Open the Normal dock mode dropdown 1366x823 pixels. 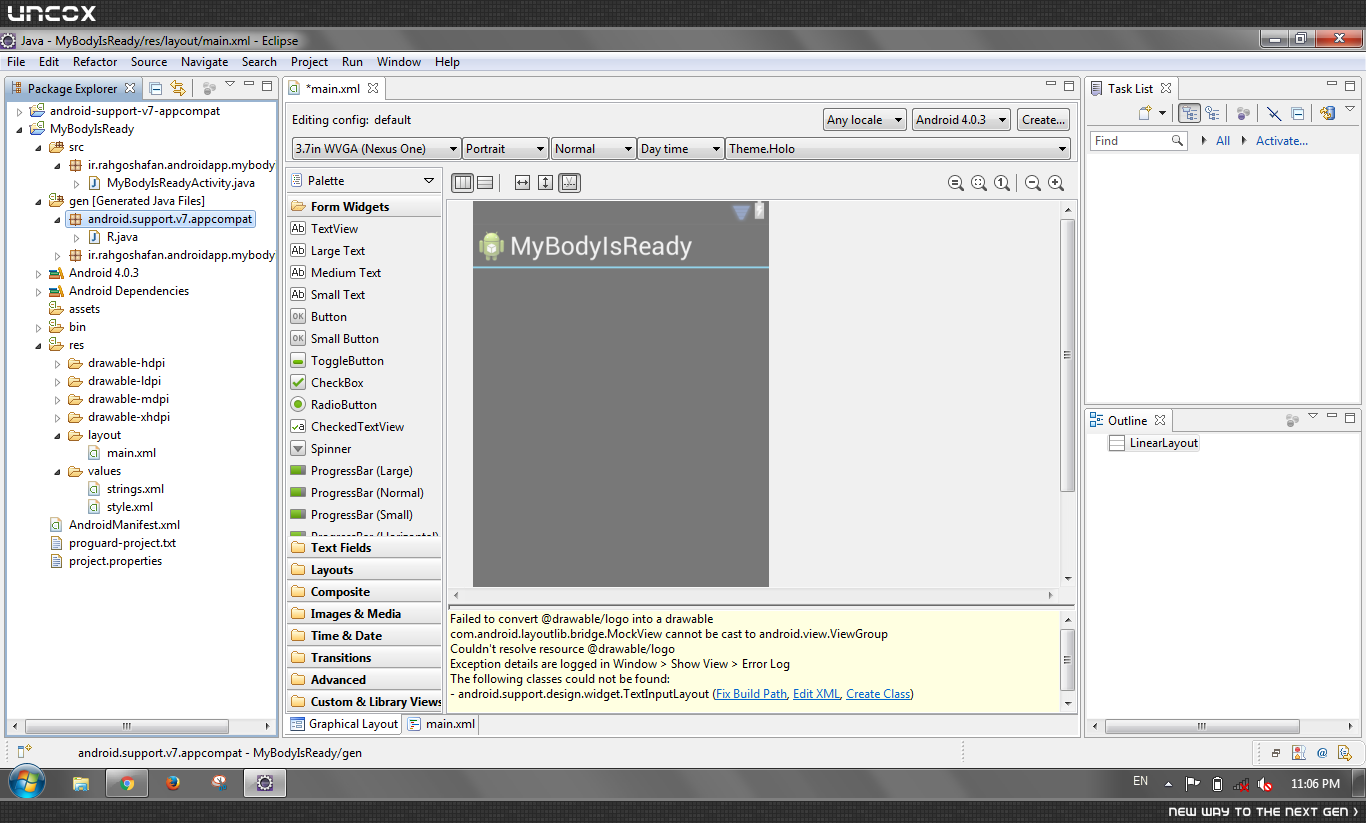point(594,149)
